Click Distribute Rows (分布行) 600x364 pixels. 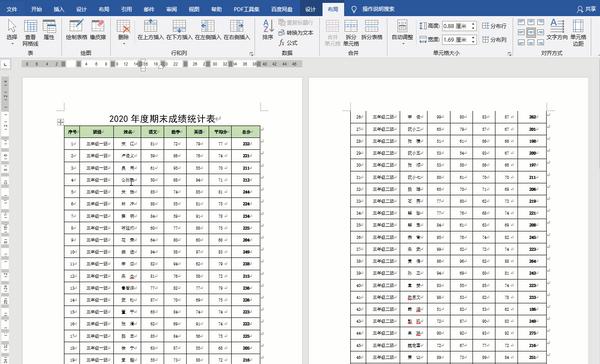point(494,26)
